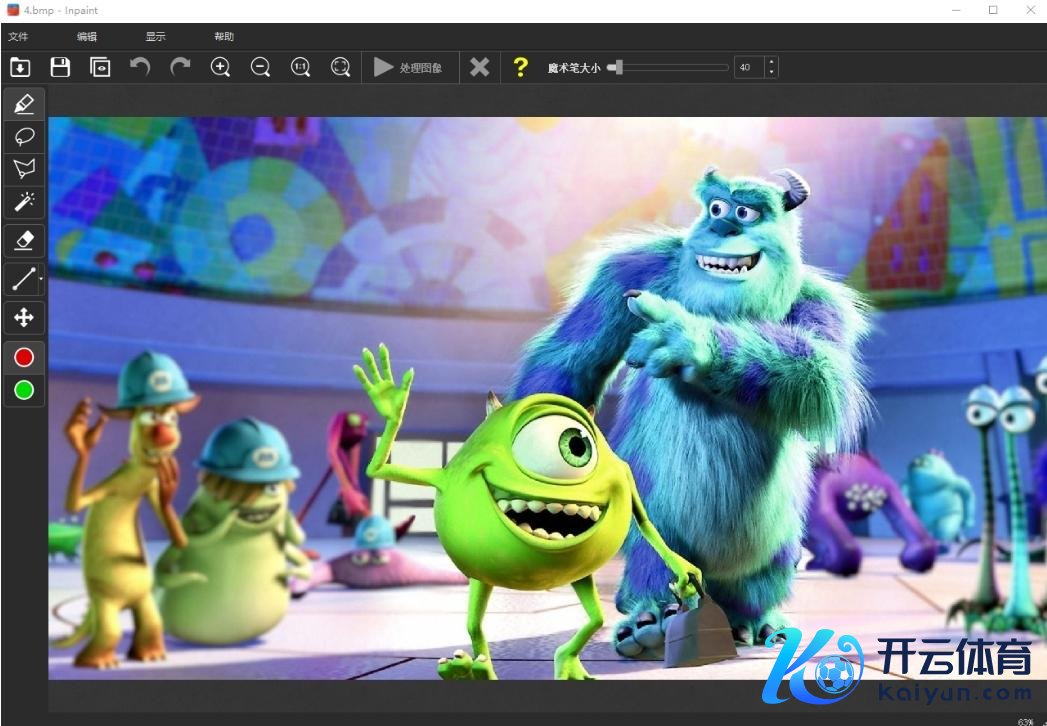Click the fit-to-window zoom icon

pyautogui.click(x=341, y=67)
